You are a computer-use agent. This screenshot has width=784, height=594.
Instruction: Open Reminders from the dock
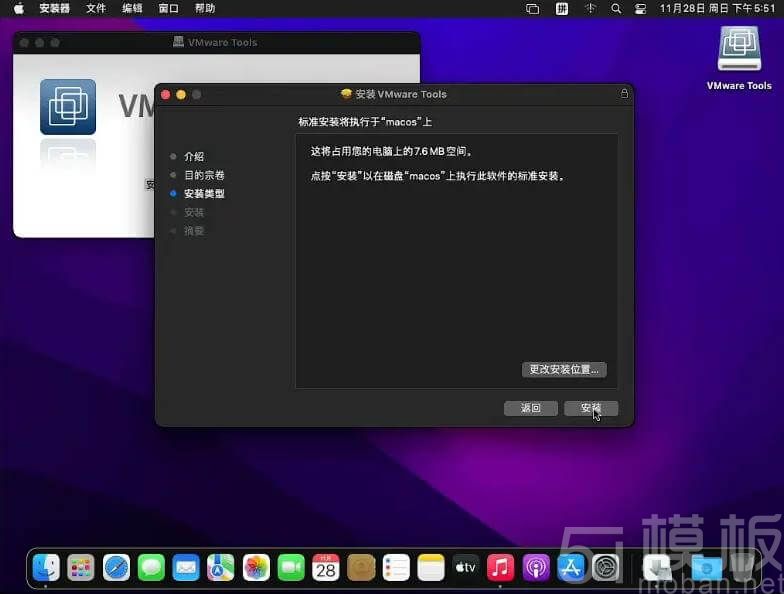[396, 568]
